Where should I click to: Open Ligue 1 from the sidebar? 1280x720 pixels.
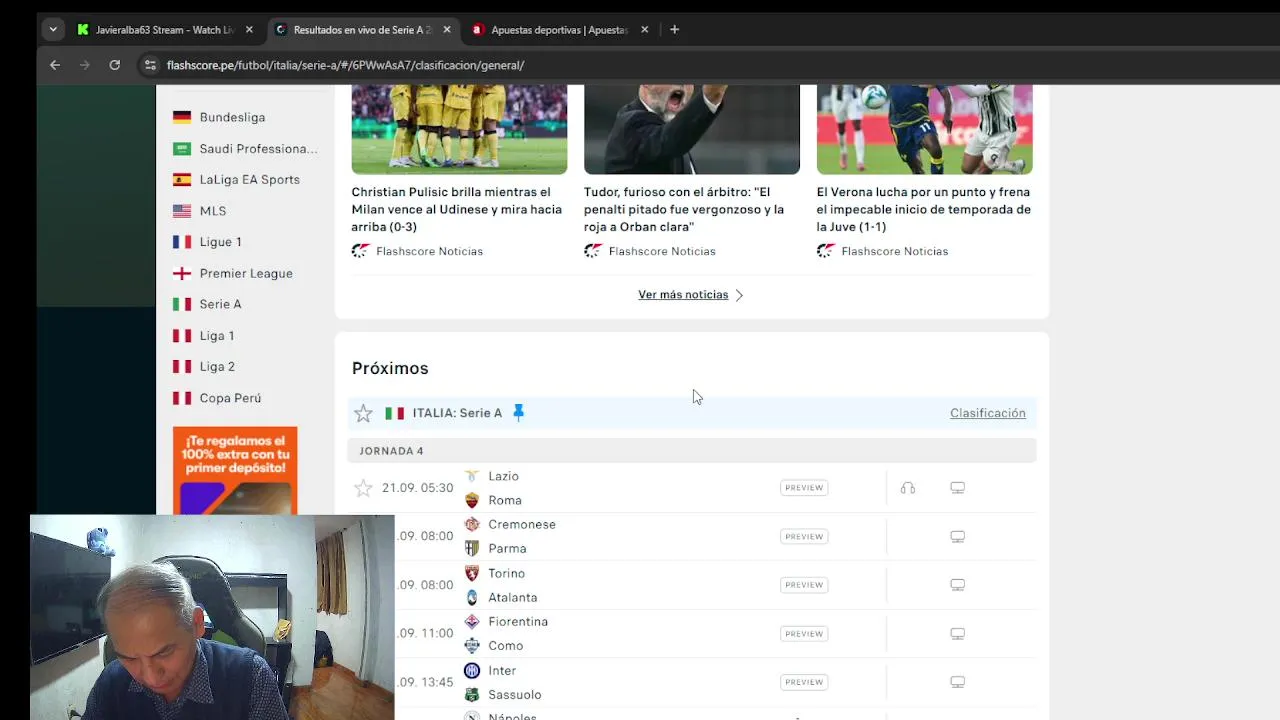[220, 242]
